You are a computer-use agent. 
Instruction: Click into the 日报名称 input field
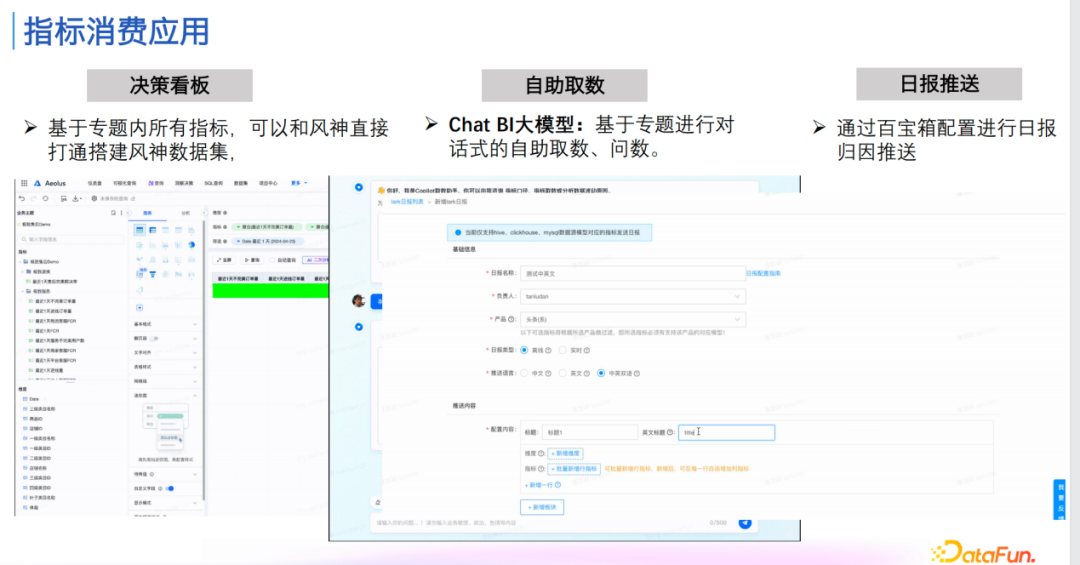632,274
